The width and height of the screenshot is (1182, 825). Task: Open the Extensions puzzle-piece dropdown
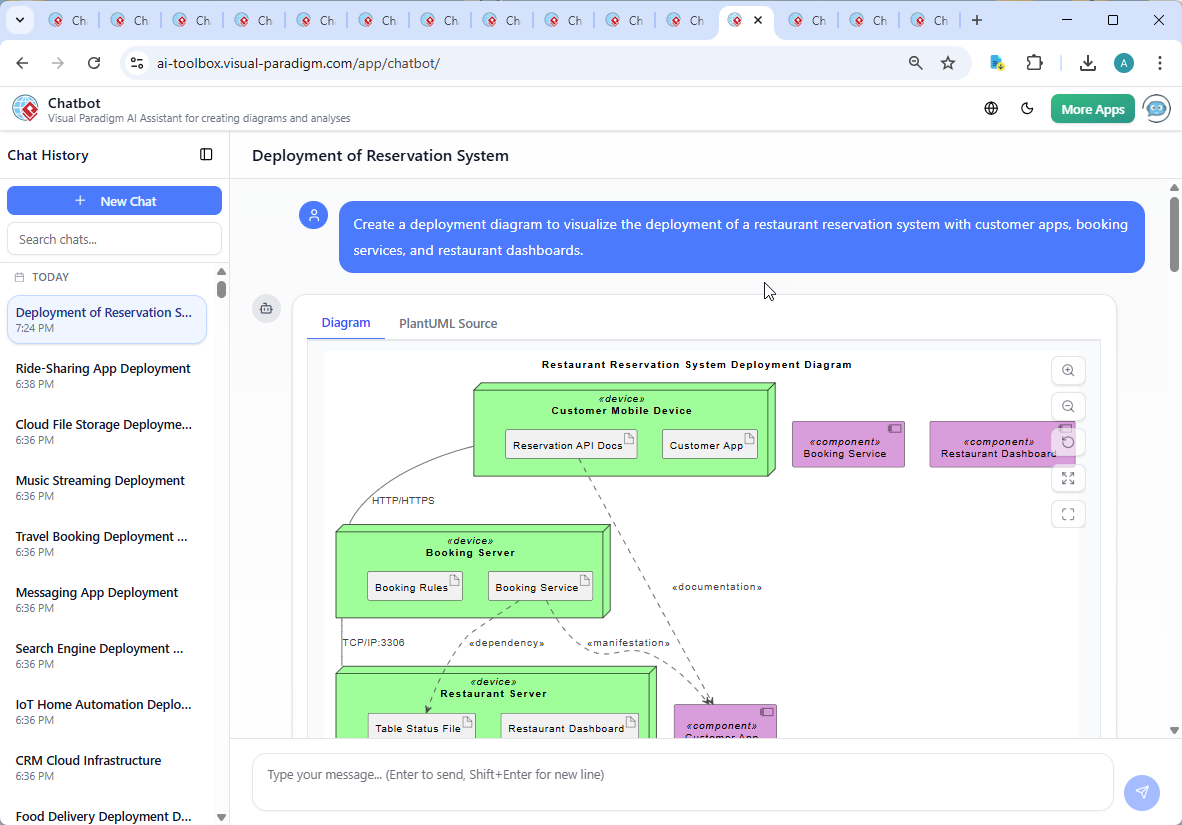[1035, 62]
